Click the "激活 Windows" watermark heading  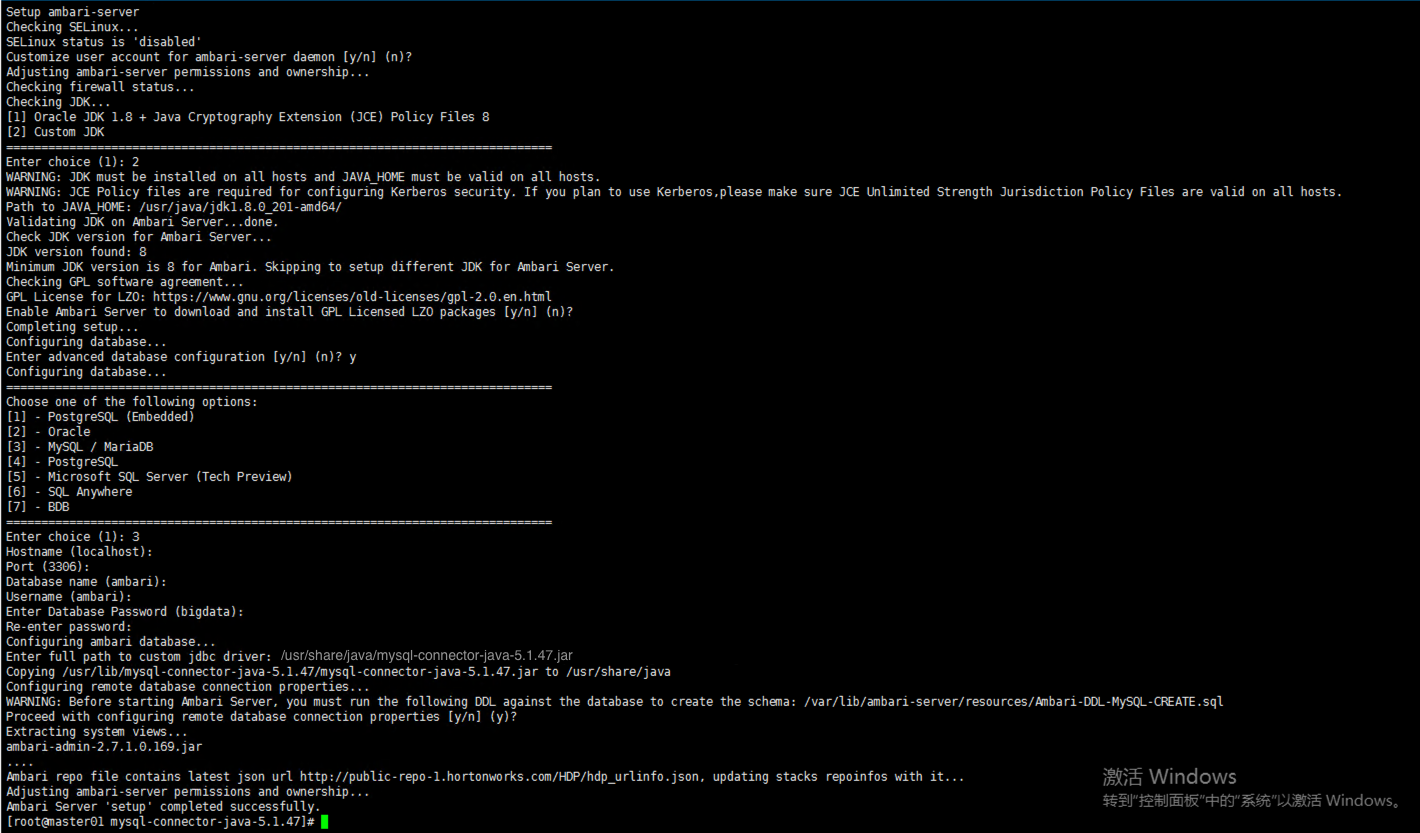coord(1169,777)
